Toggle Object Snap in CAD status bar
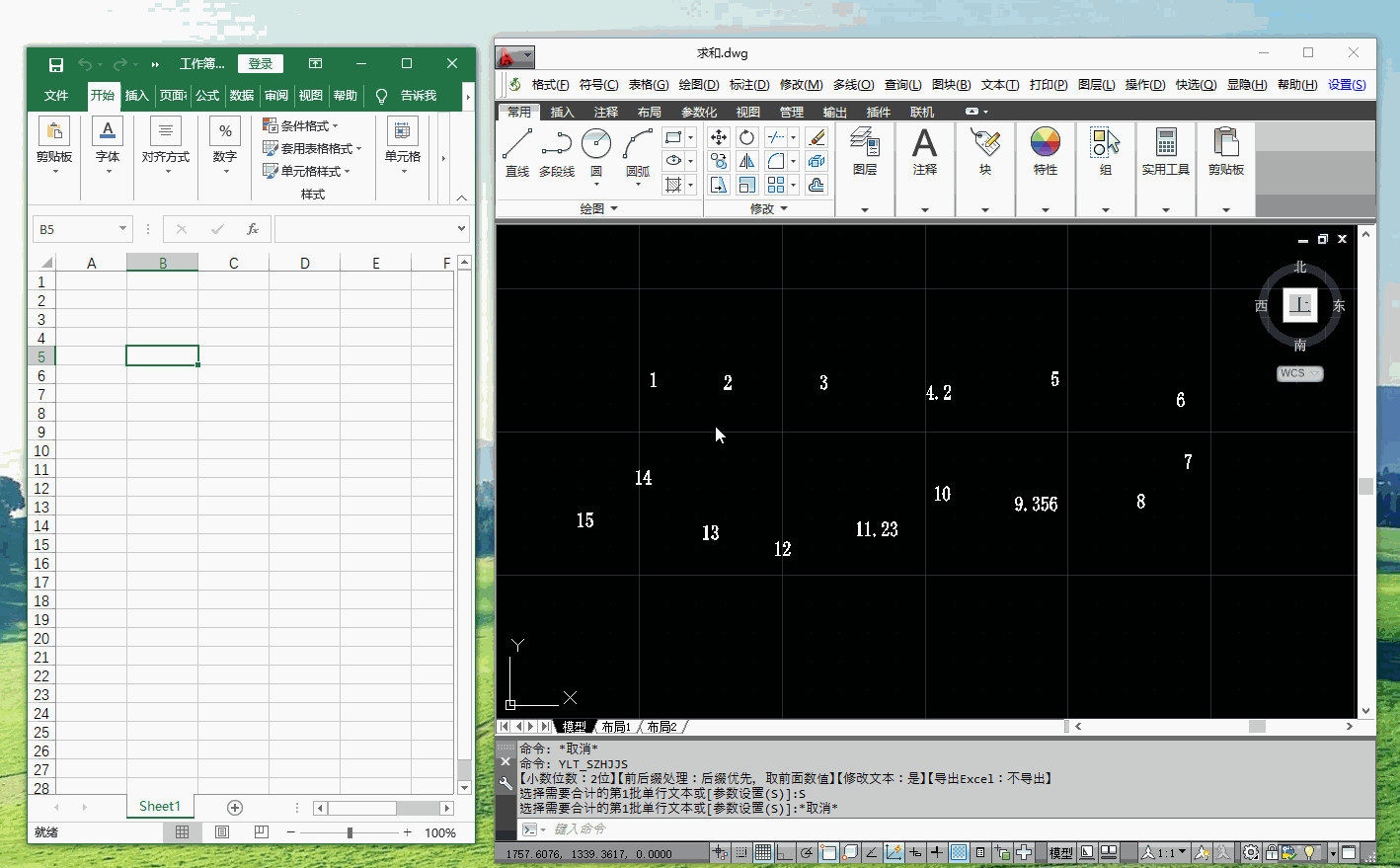The height and width of the screenshot is (868, 1400). tap(828, 853)
